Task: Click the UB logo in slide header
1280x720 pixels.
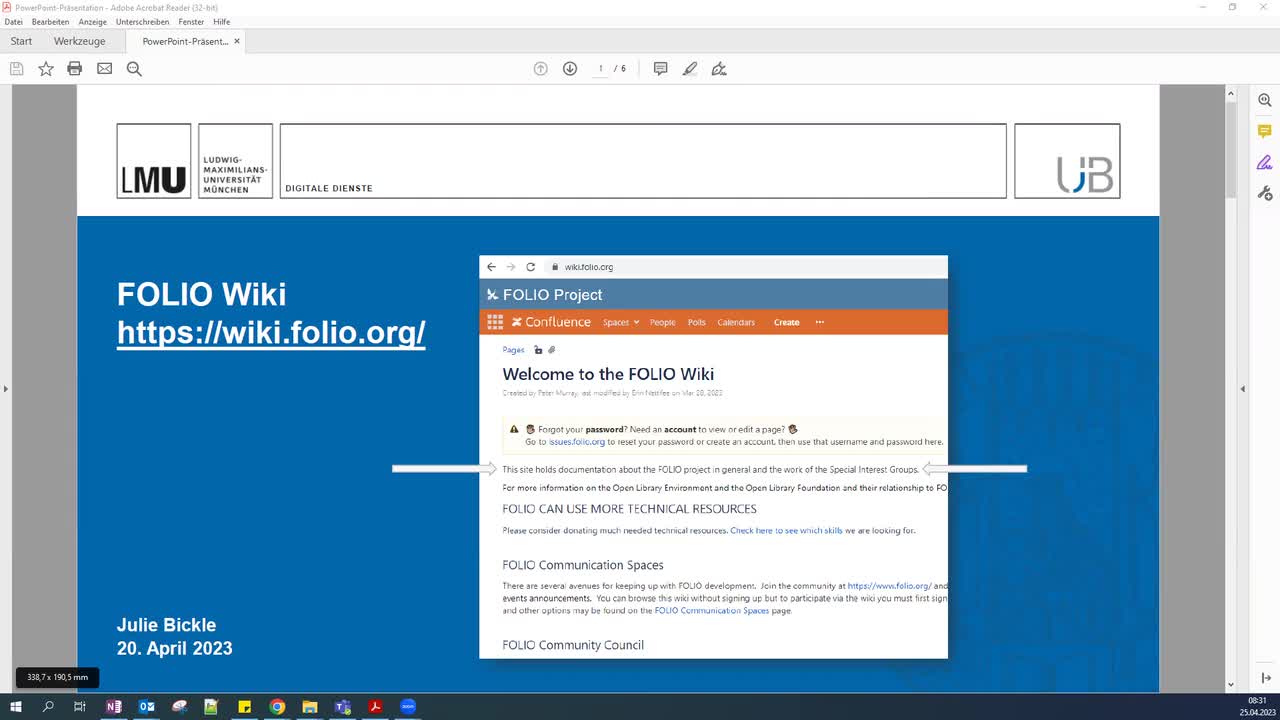Action: pos(1067,161)
